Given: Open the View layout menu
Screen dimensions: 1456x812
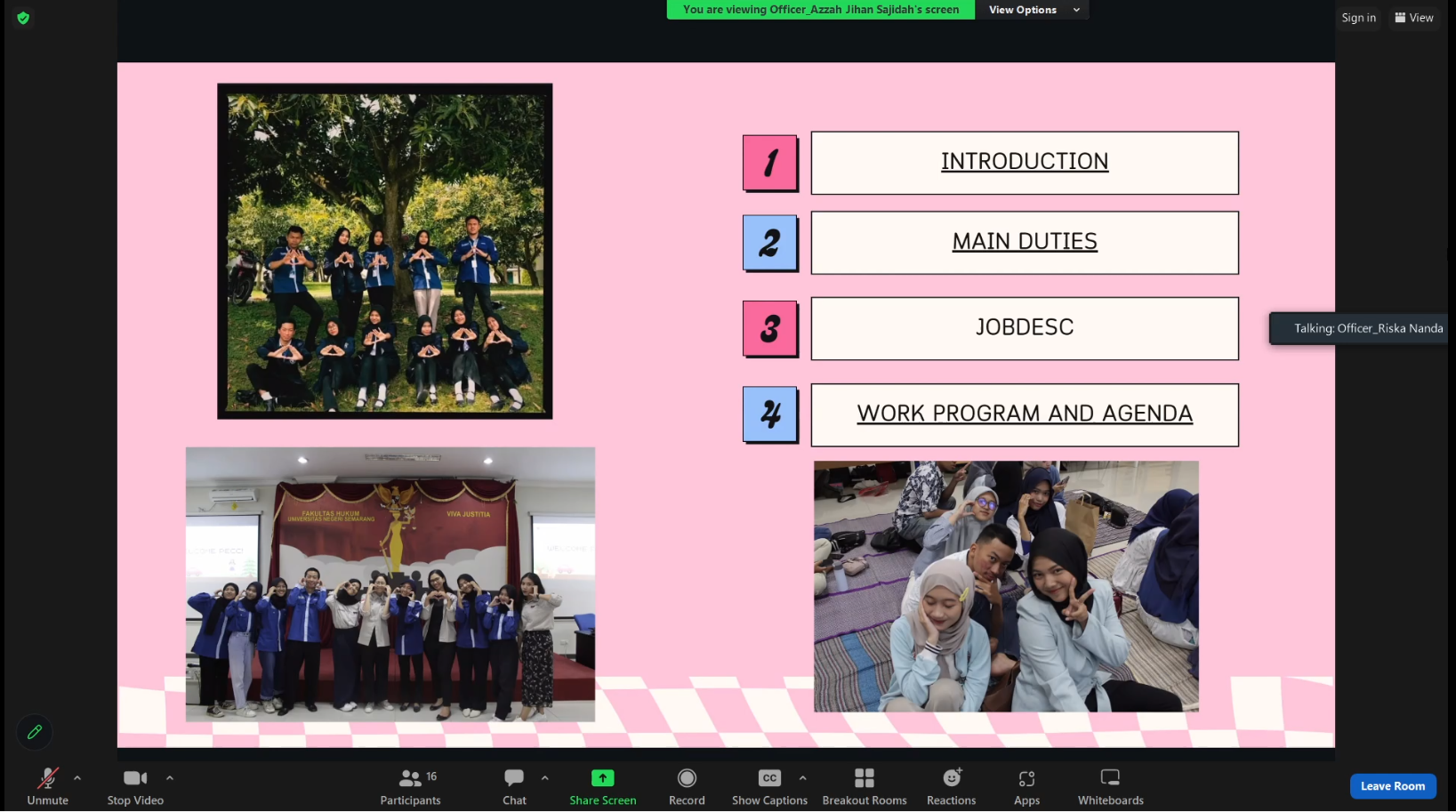Looking at the screenshot, I should [x=1414, y=18].
